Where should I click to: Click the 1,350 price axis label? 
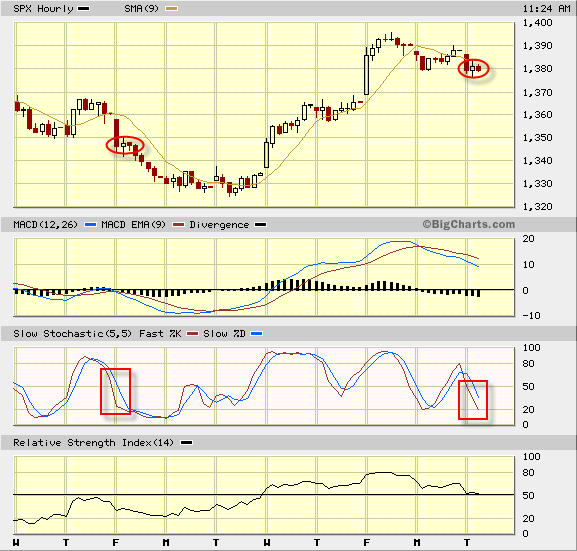click(538, 138)
